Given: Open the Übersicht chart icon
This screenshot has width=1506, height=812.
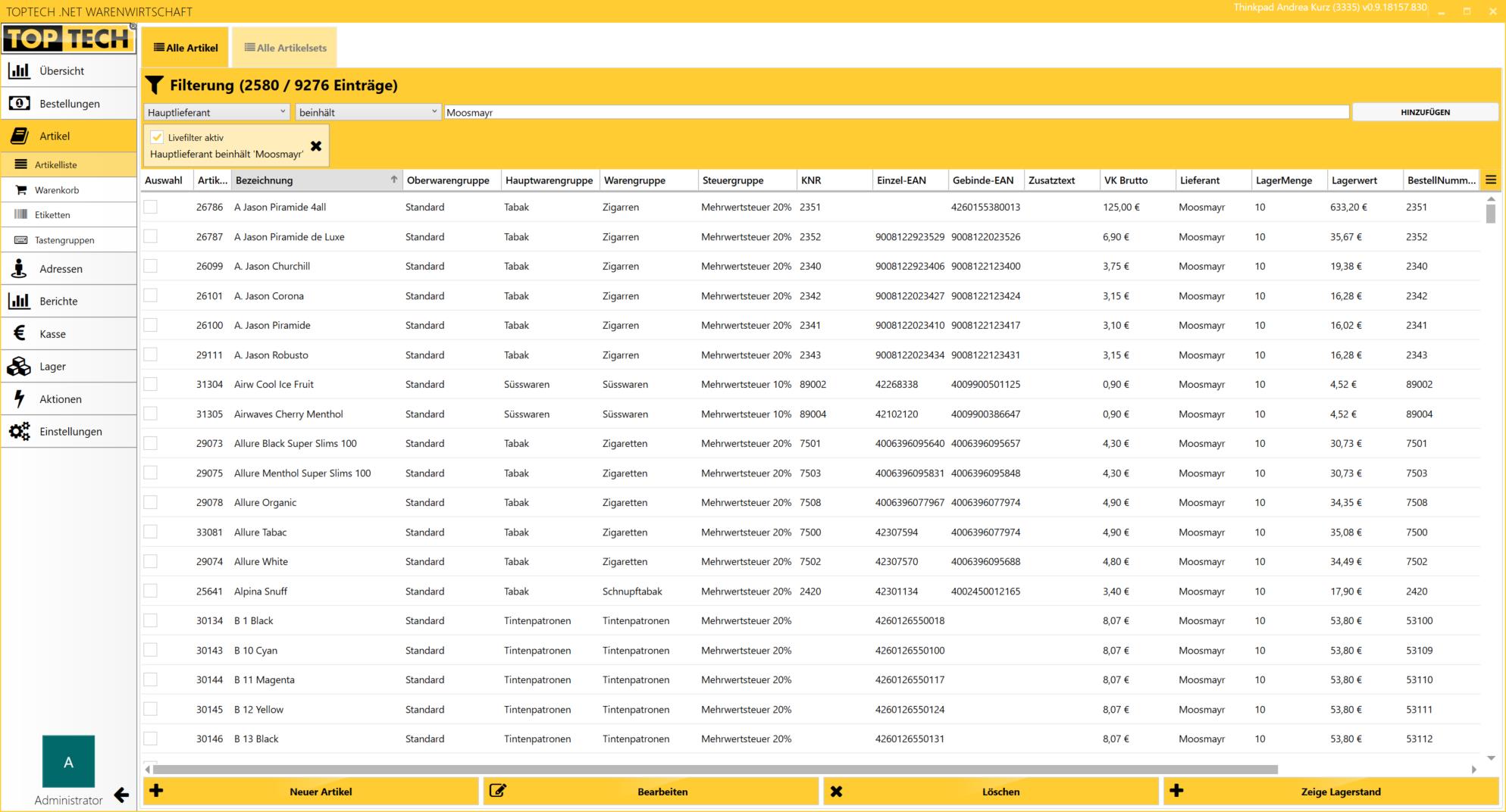Looking at the screenshot, I should point(19,70).
